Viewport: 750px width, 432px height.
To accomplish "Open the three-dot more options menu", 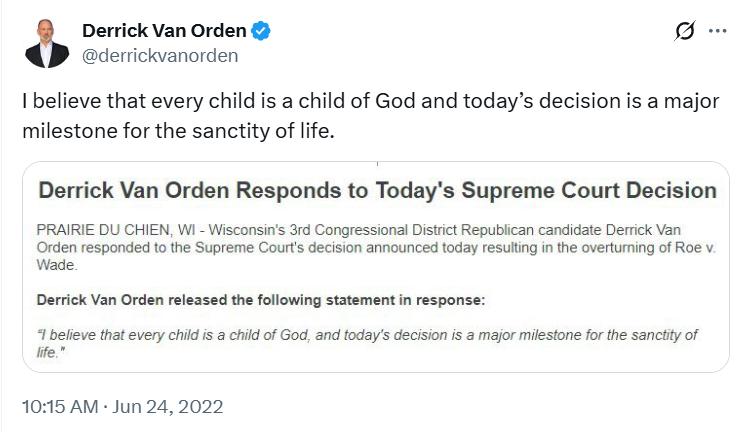I will (717, 31).
